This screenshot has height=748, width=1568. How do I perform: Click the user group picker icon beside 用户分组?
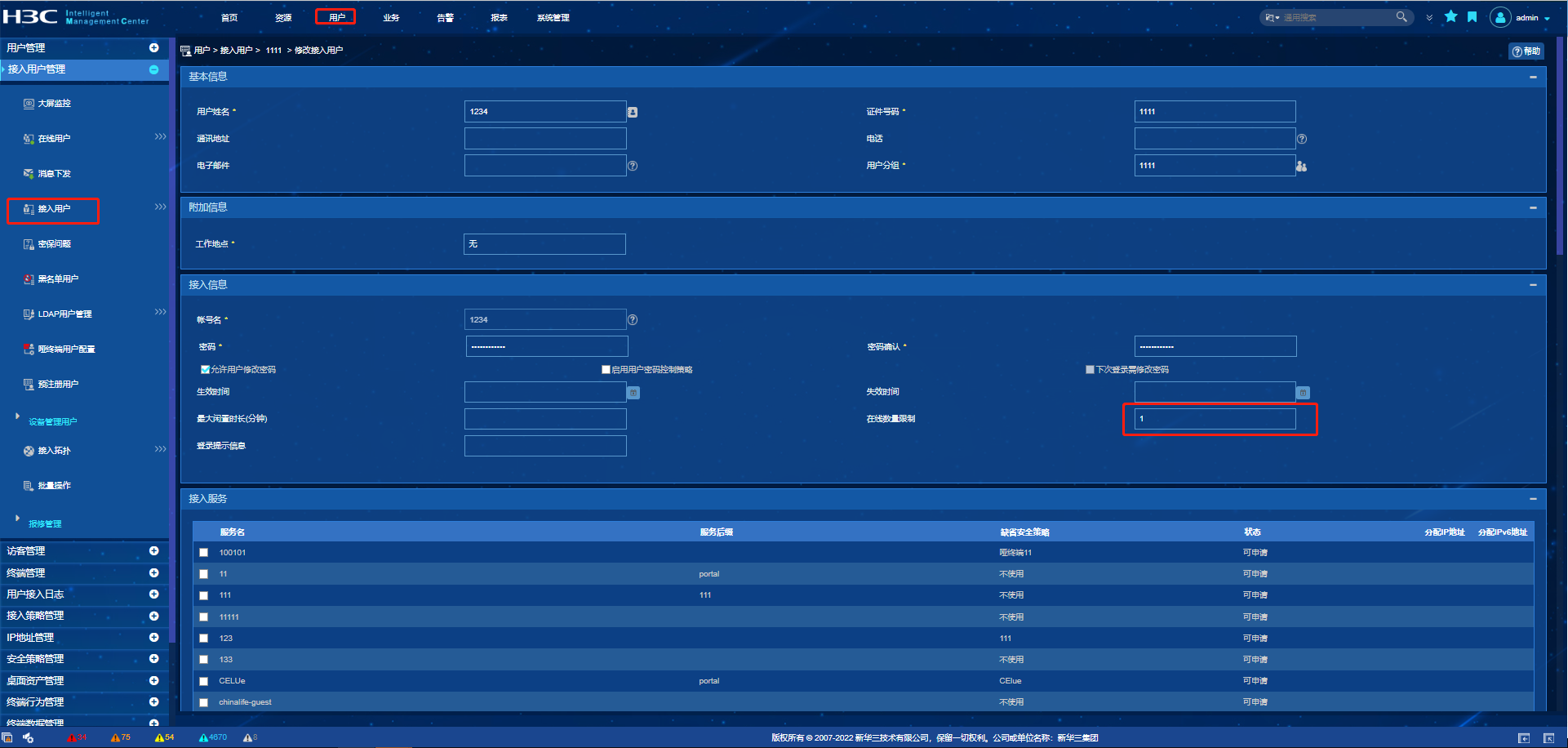pos(1302,166)
